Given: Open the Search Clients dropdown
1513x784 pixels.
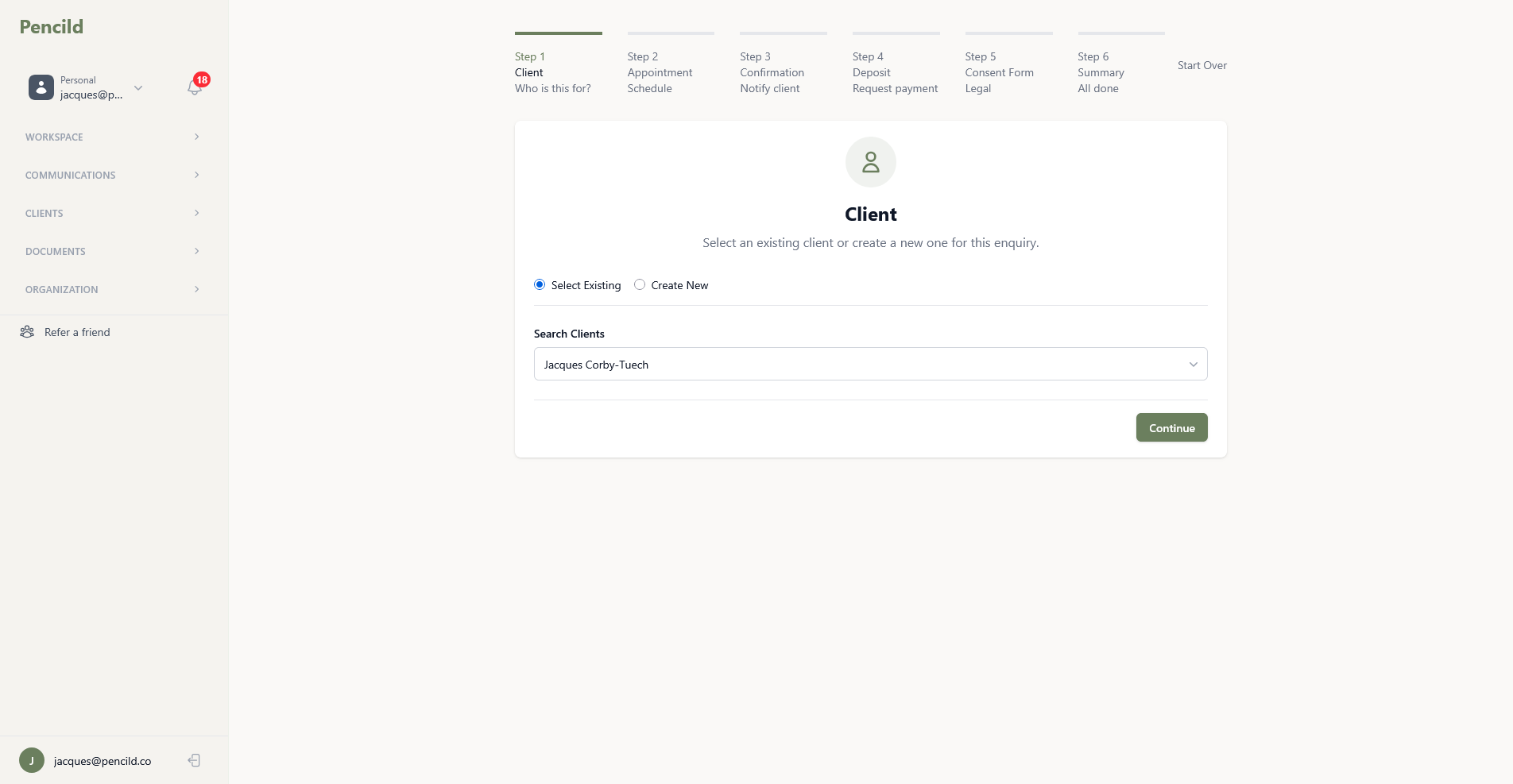Looking at the screenshot, I should point(1193,364).
